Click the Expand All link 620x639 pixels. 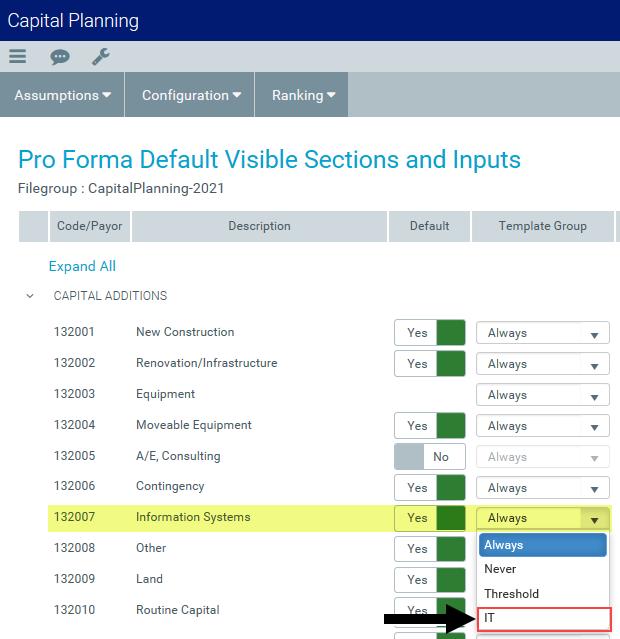[82, 266]
